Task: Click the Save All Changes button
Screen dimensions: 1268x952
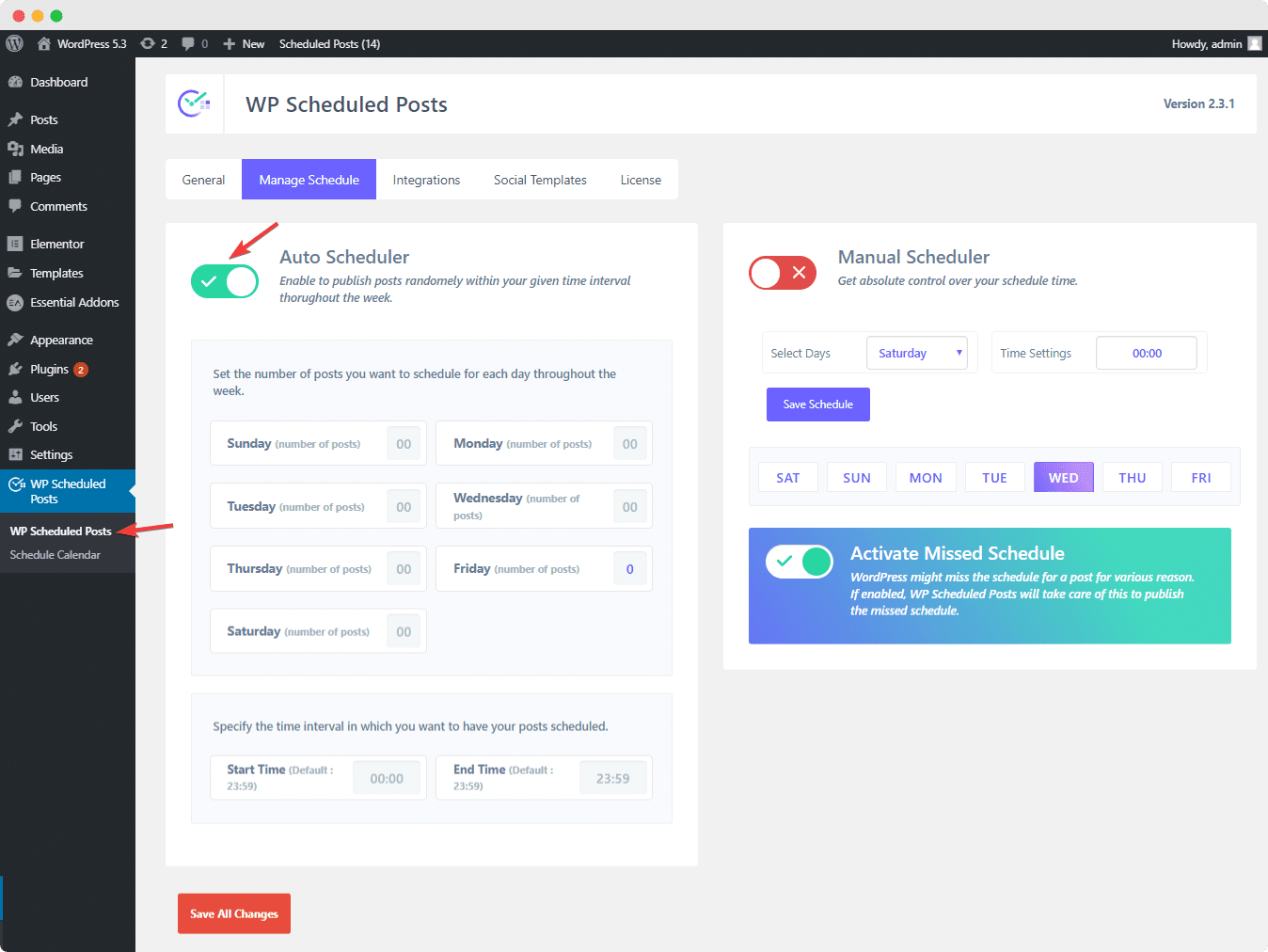Action: pyautogui.click(x=234, y=913)
